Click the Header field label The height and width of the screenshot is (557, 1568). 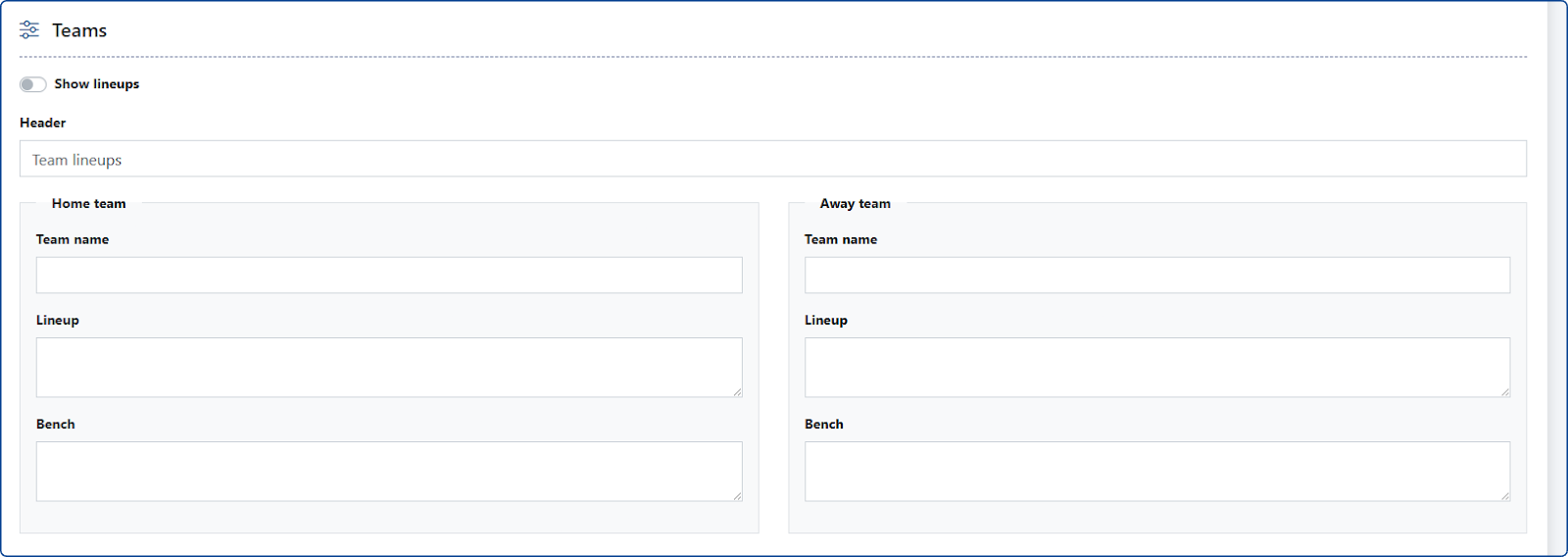click(43, 123)
